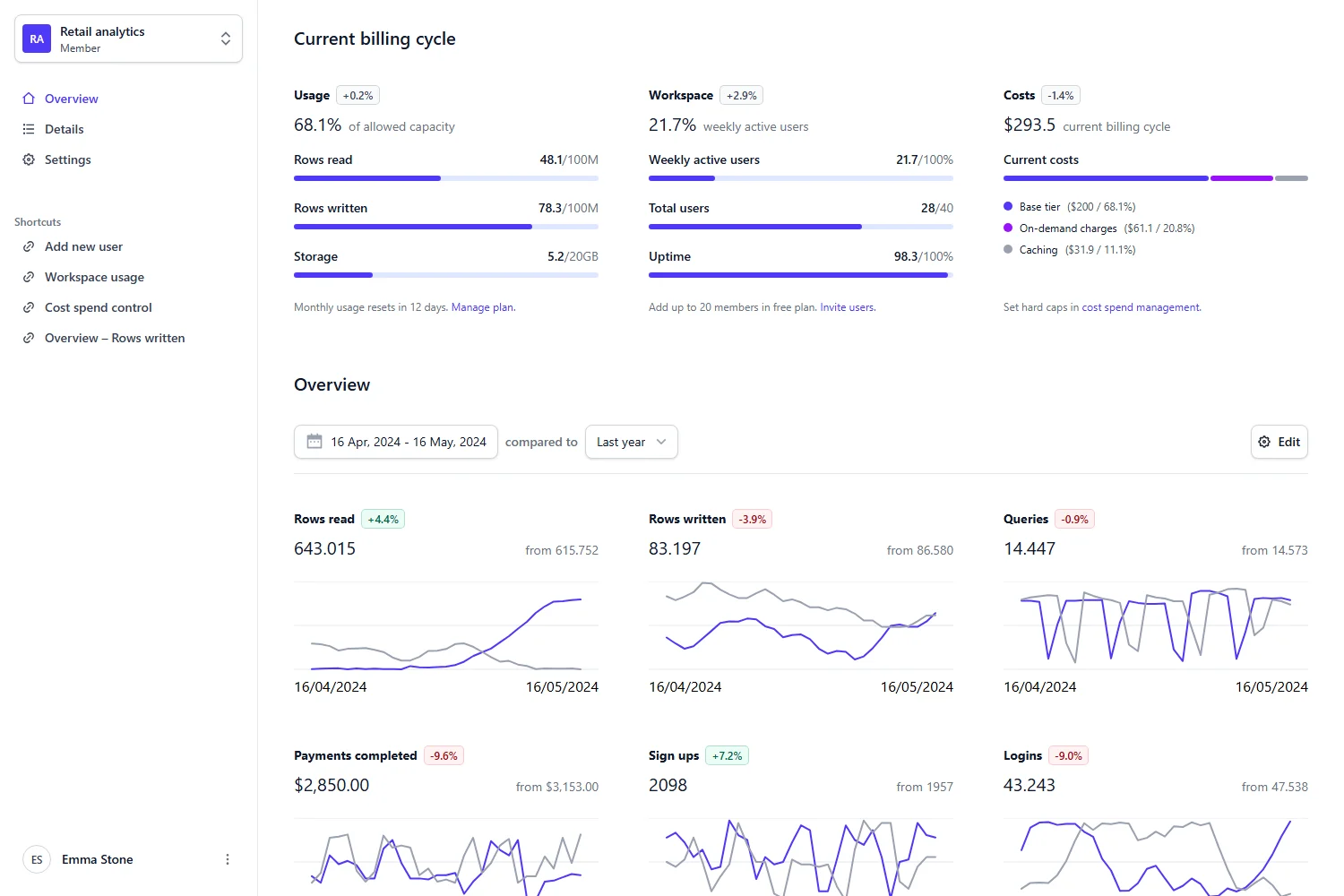Viewport: 1344px width, 896px height.
Task: Click the Overview home icon in sidebar
Action: [x=29, y=99]
